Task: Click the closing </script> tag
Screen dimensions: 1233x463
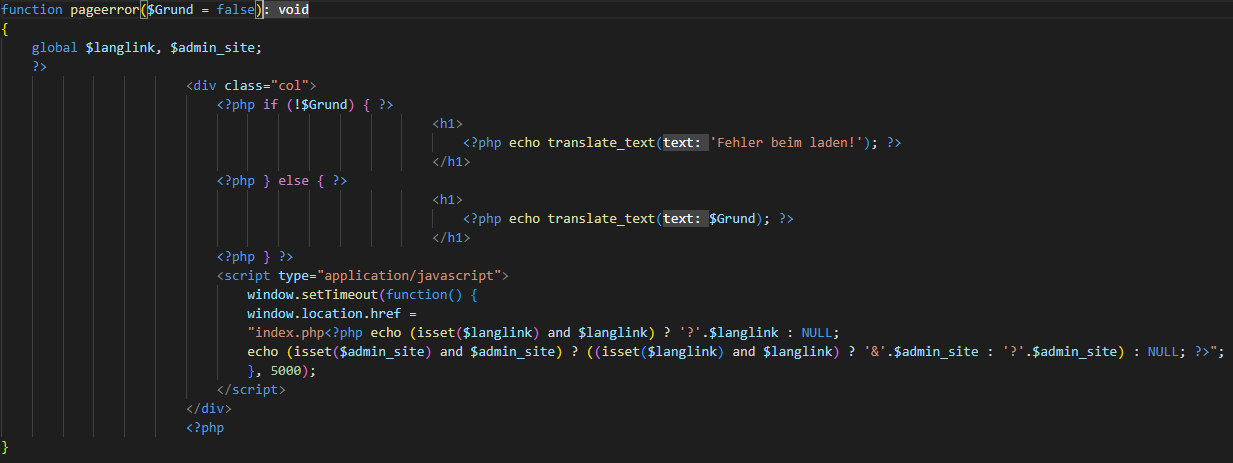Action: click(x=251, y=390)
